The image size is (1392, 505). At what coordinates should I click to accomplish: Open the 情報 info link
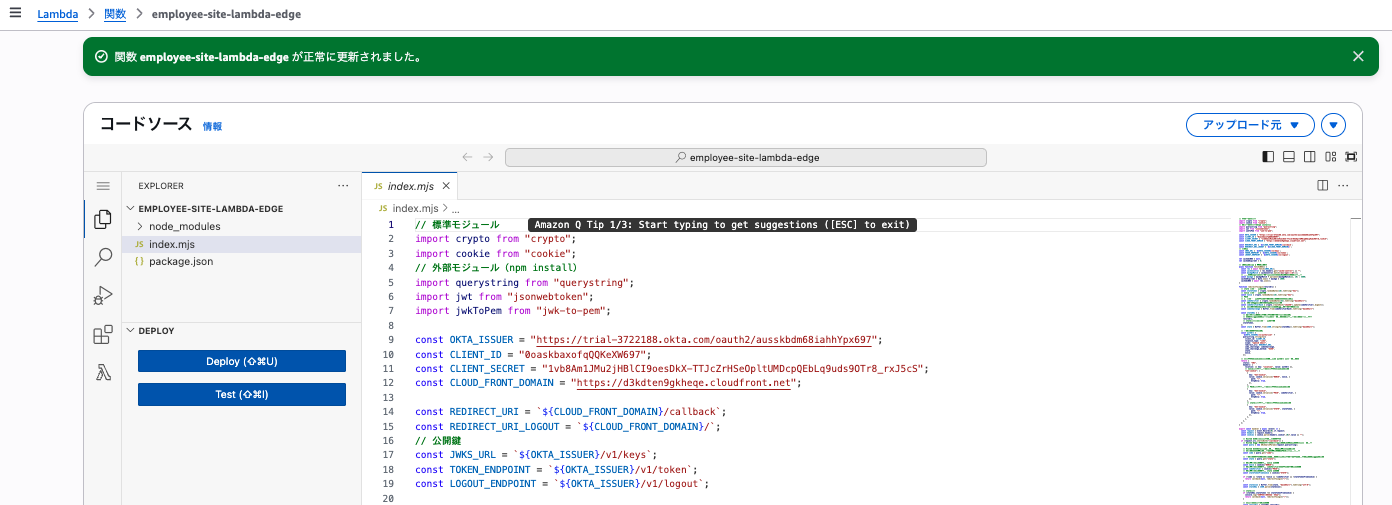212,127
